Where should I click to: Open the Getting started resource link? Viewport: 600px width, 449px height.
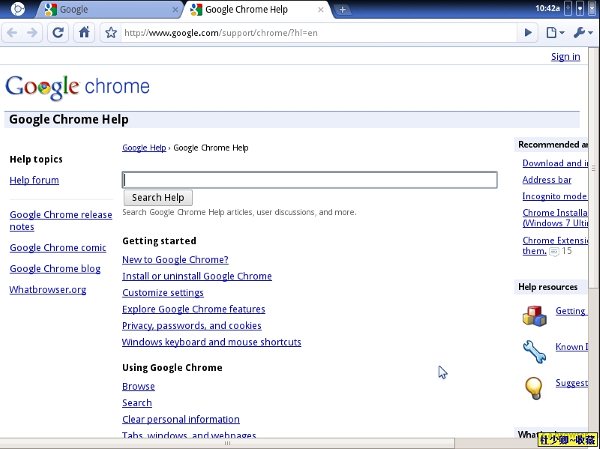tap(571, 311)
